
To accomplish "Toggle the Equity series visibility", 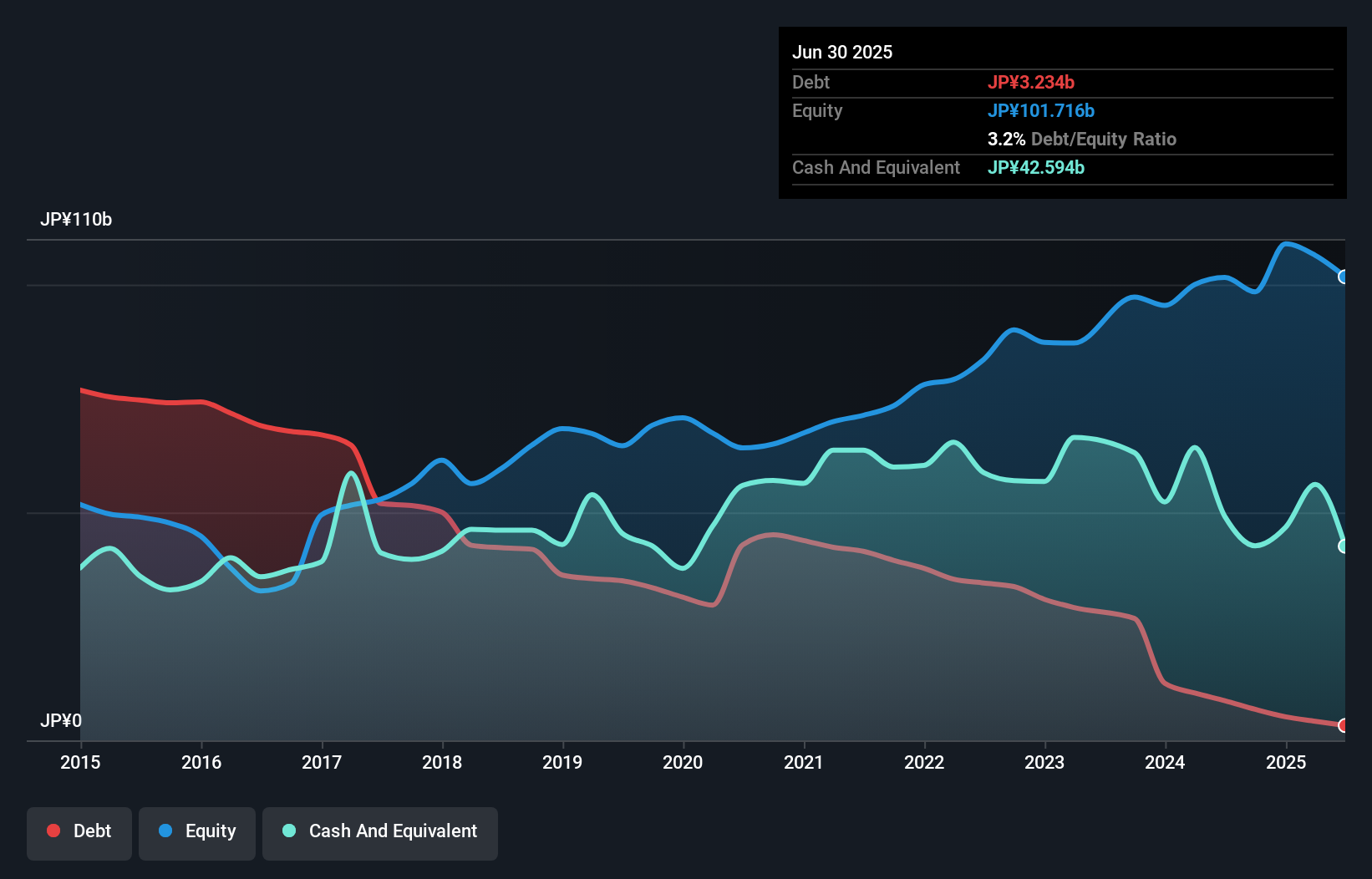I will [x=196, y=831].
